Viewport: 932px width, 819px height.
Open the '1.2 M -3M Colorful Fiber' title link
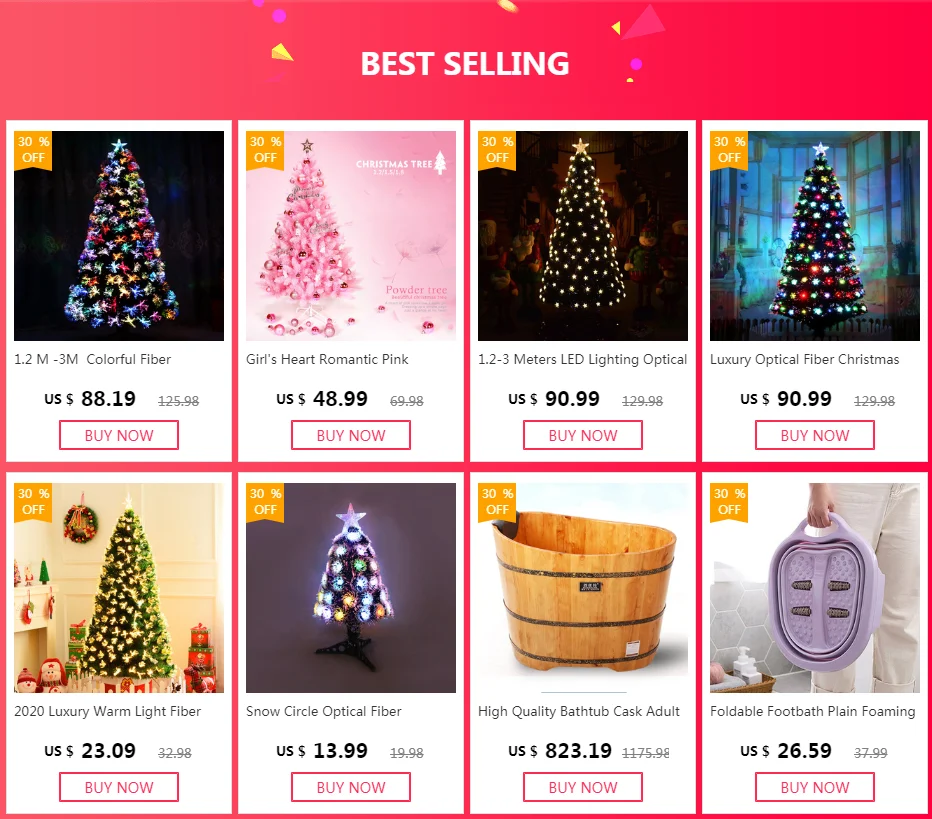(93, 360)
